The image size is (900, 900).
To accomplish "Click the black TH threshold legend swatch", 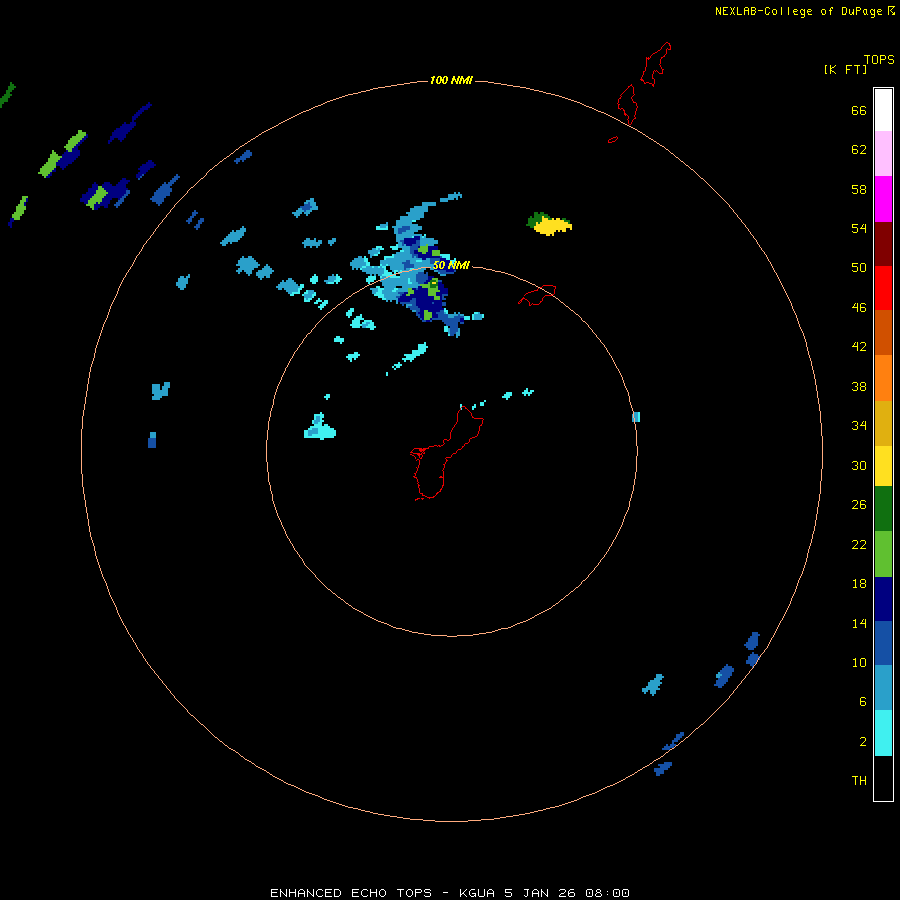I will tap(883, 778).
